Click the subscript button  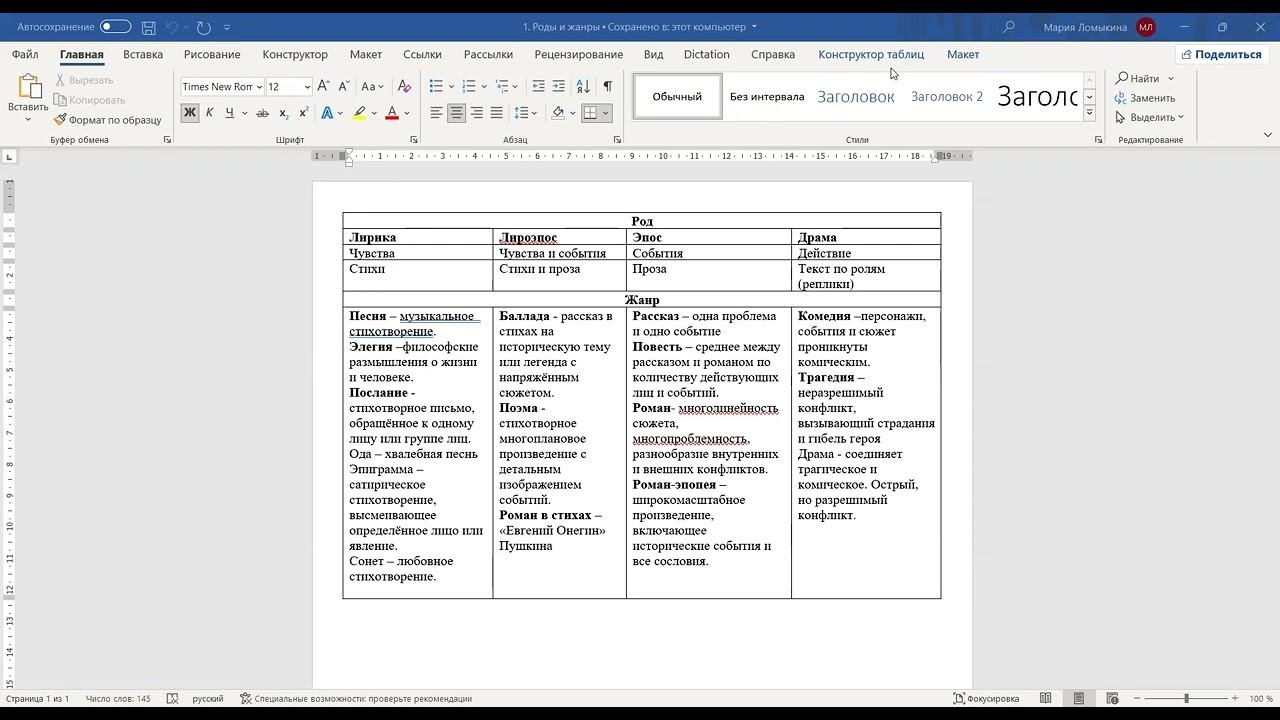coord(283,113)
